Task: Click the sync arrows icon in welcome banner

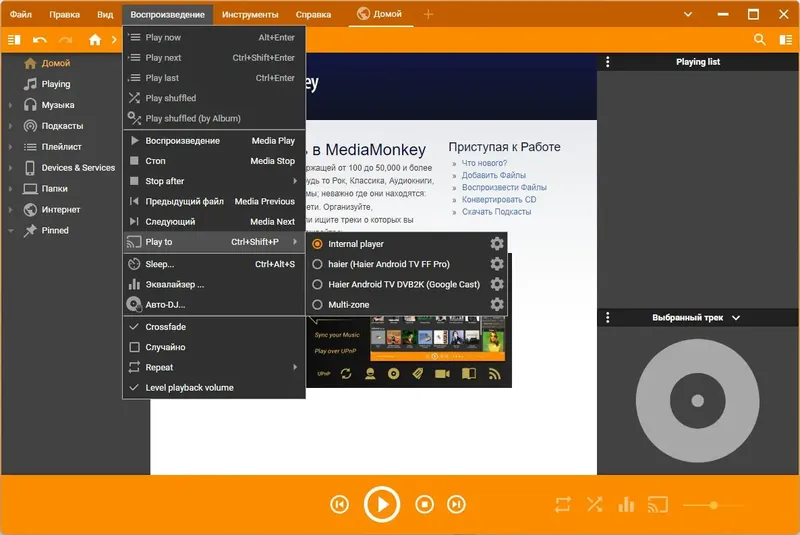Action: (346, 374)
